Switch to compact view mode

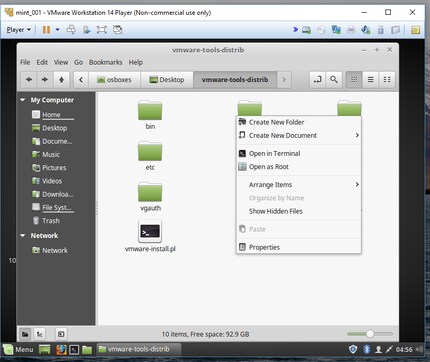[x=387, y=80]
